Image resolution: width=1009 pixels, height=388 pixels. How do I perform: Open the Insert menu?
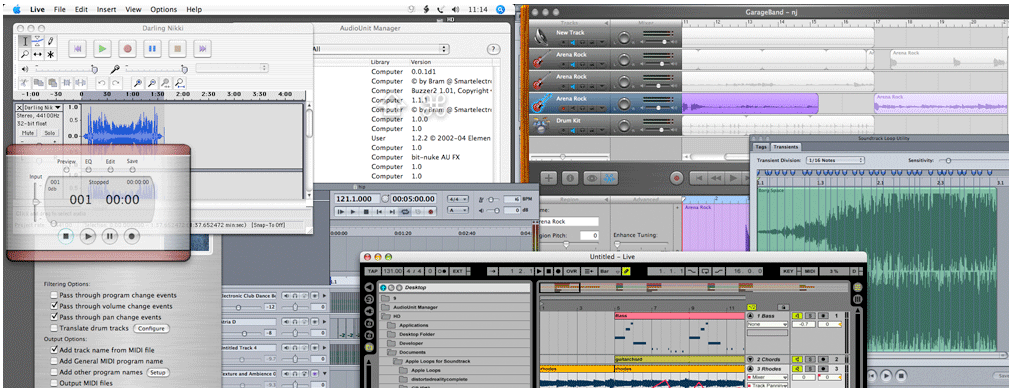point(106,10)
